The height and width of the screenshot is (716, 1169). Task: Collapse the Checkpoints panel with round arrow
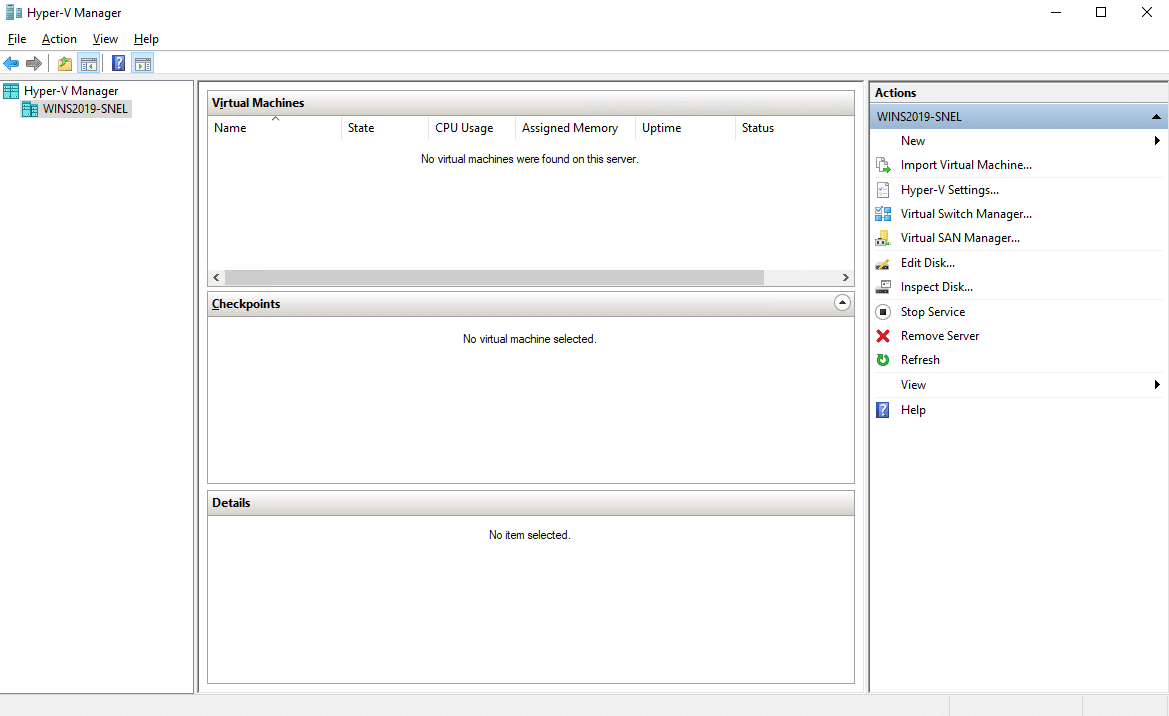(842, 303)
